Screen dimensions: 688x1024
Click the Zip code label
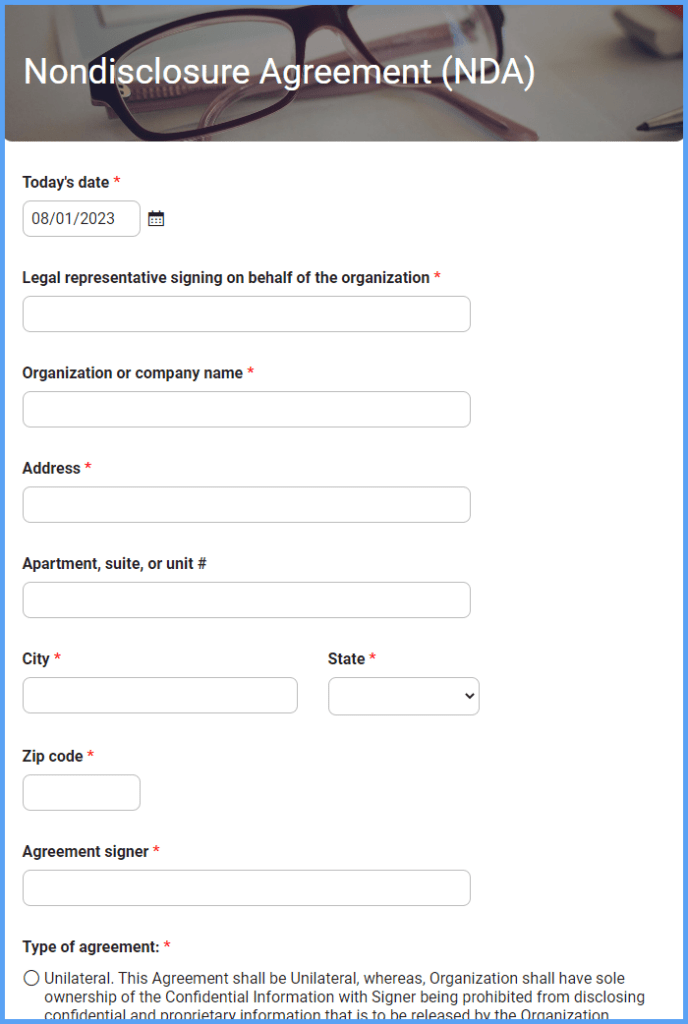[x=53, y=756]
